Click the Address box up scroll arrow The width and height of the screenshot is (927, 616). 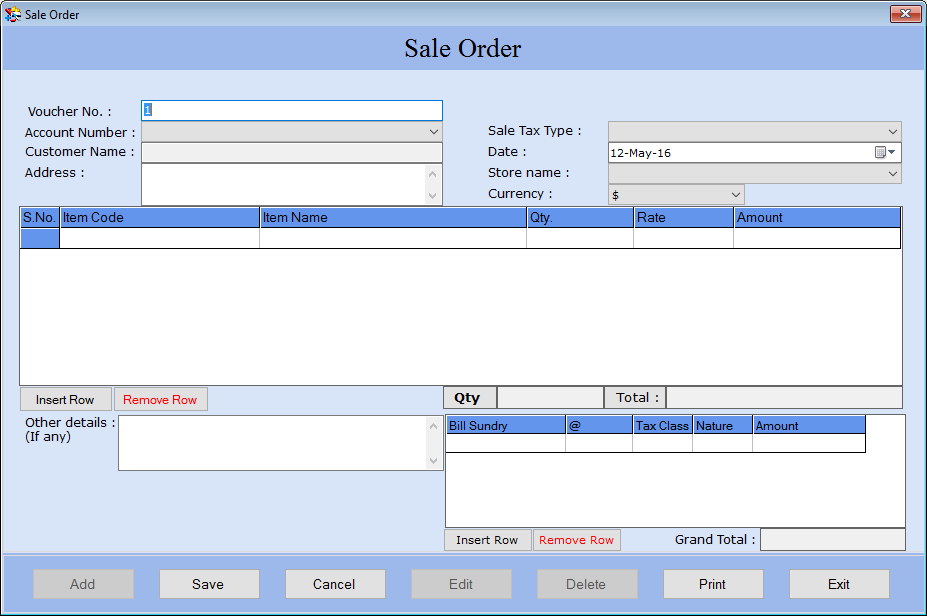tap(433, 174)
